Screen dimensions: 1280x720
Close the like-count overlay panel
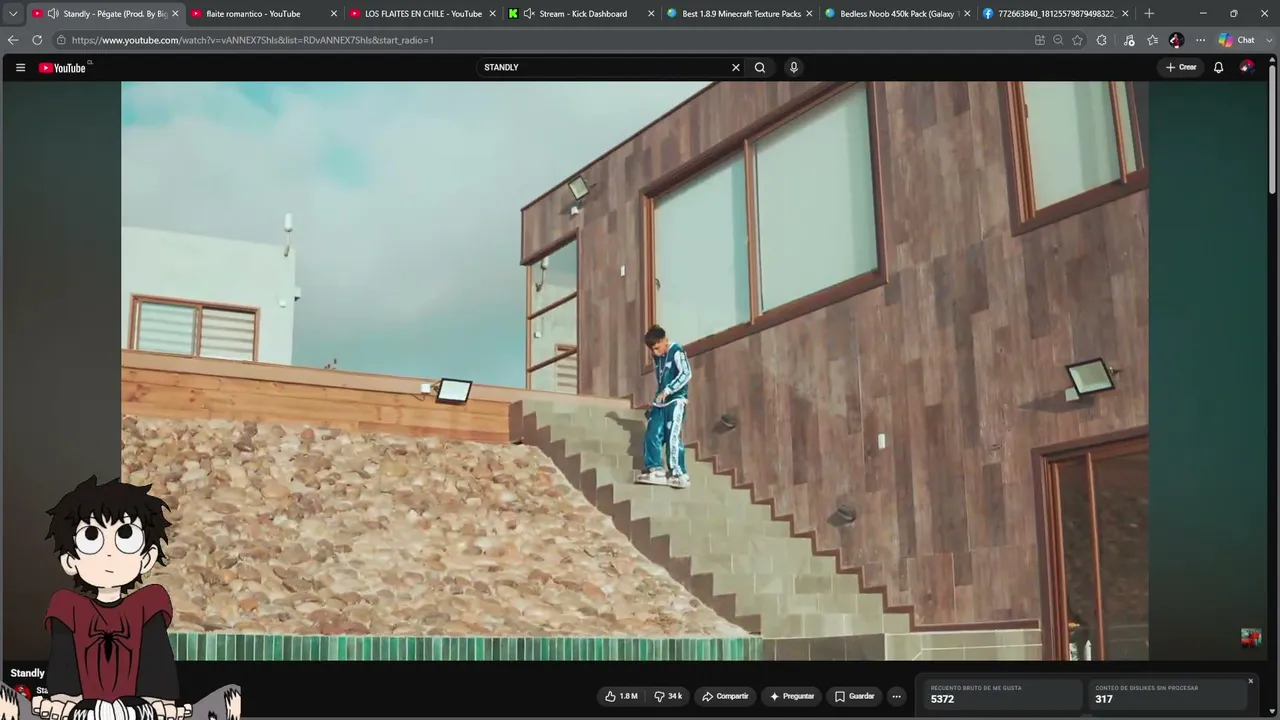1250,681
